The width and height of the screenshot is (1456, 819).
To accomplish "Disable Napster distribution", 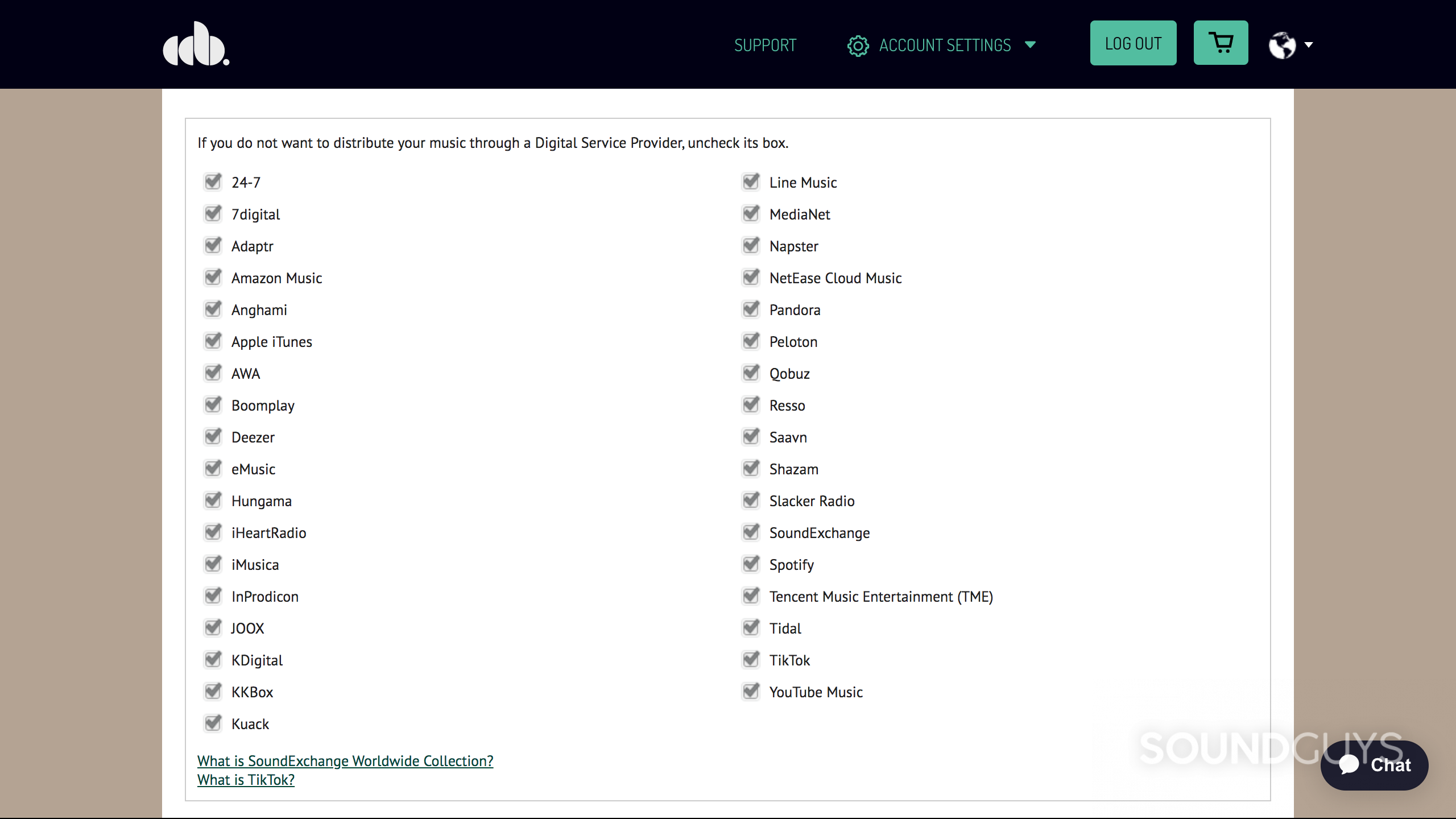I will tap(751, 245).
